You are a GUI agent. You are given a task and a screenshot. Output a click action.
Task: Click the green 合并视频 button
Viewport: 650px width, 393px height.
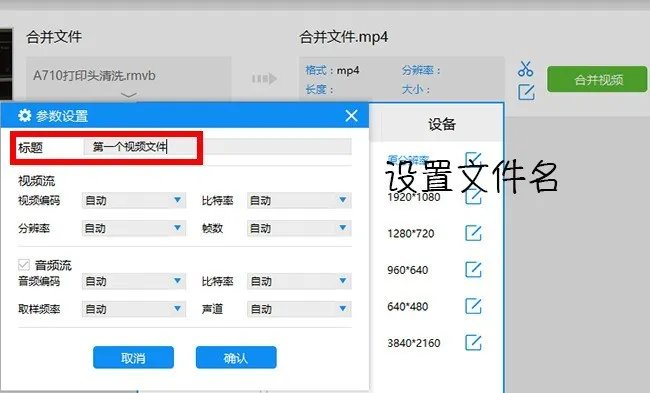597,79
